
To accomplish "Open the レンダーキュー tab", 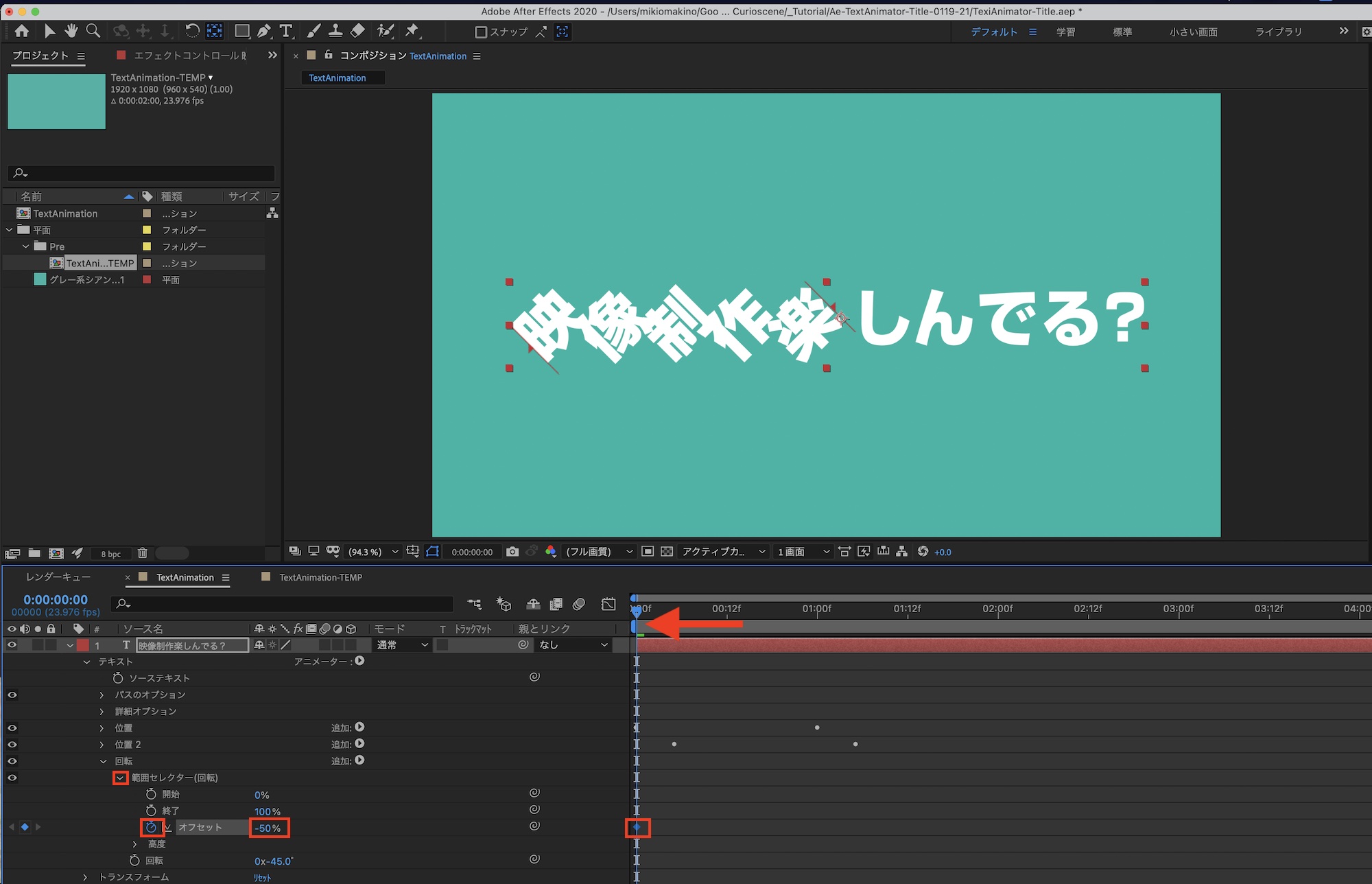I will (x=58, y=578).
